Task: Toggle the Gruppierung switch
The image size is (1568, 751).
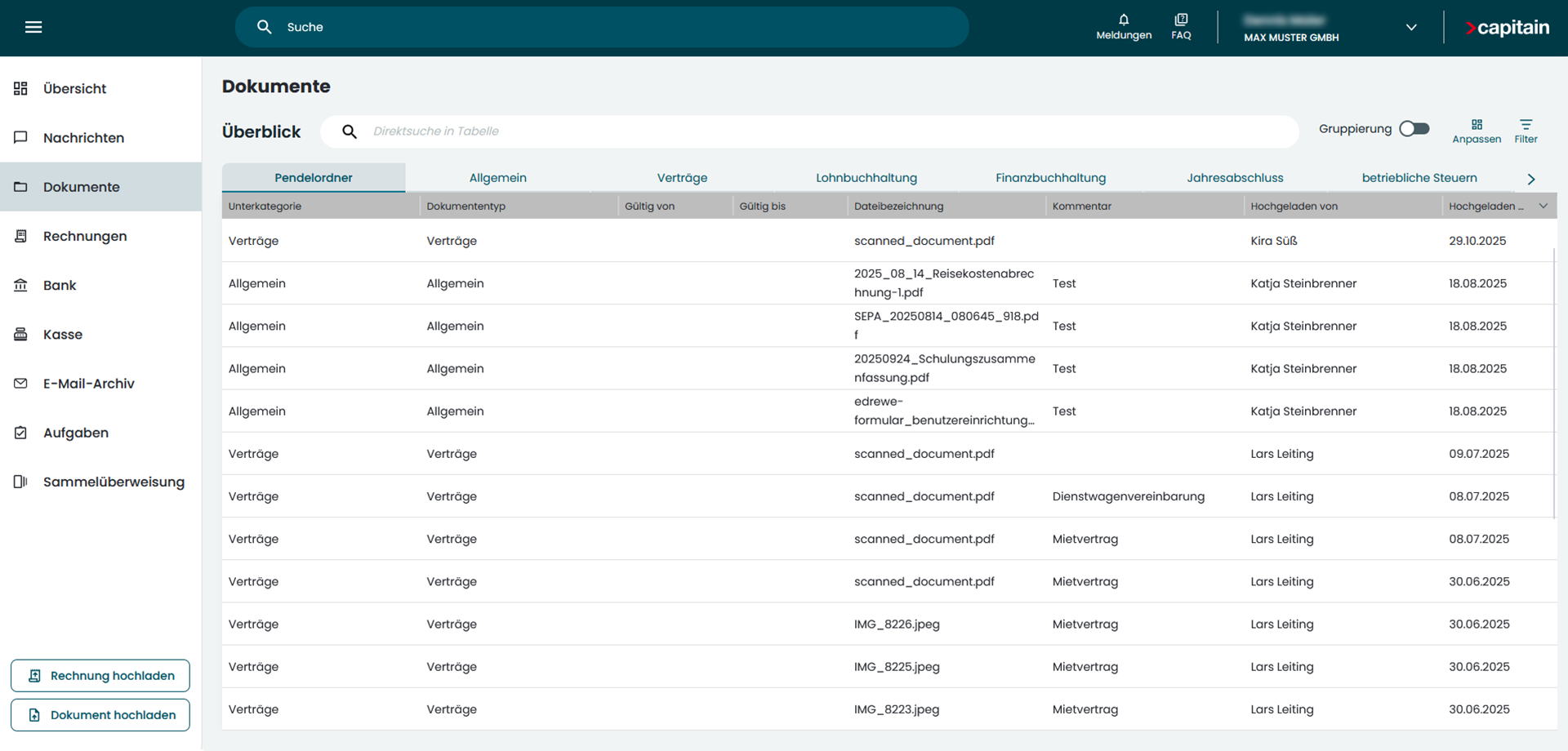Action: tap(1414, 129)
